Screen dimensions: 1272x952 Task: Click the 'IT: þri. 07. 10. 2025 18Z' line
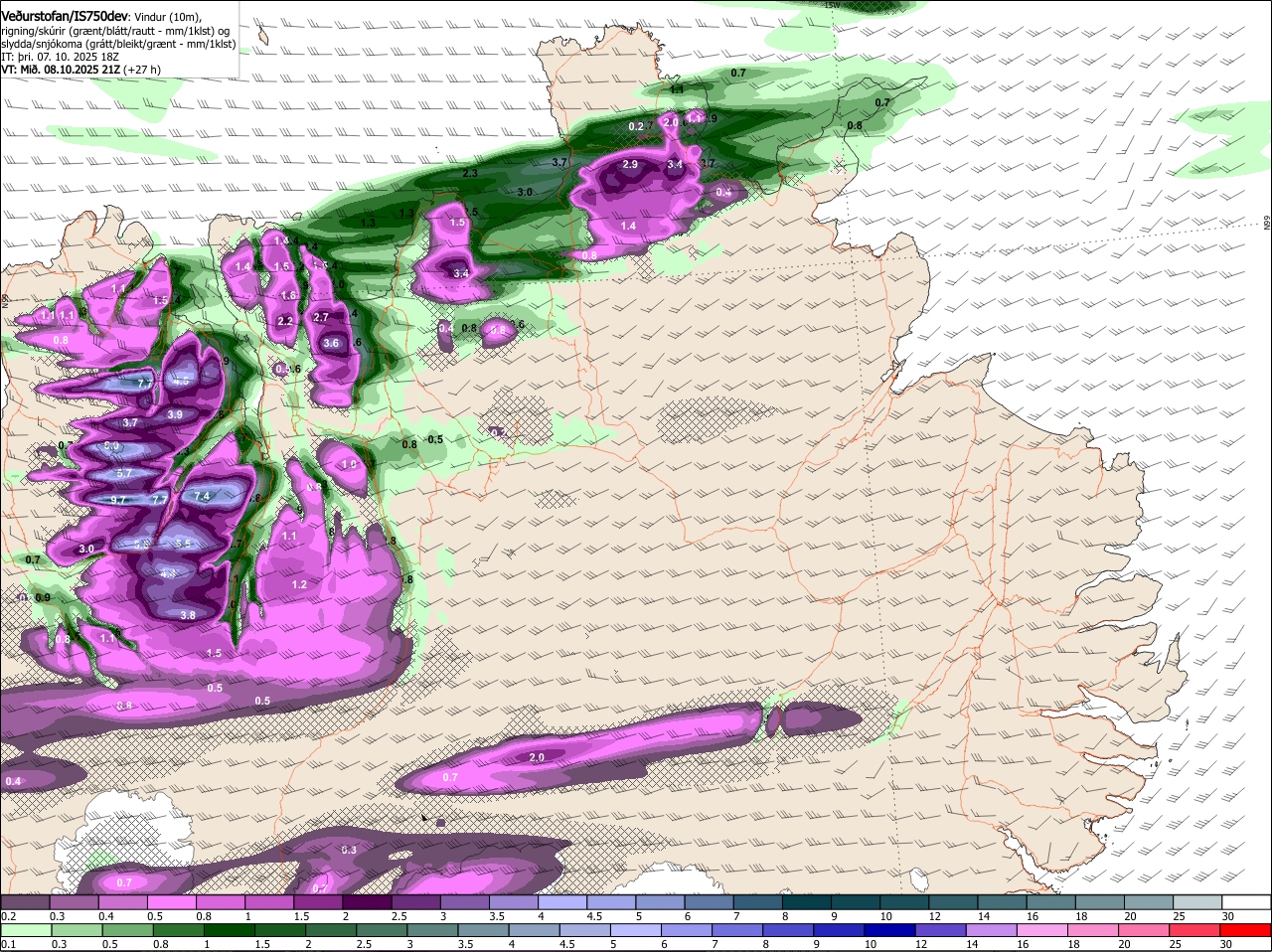[x=59, y=57]
